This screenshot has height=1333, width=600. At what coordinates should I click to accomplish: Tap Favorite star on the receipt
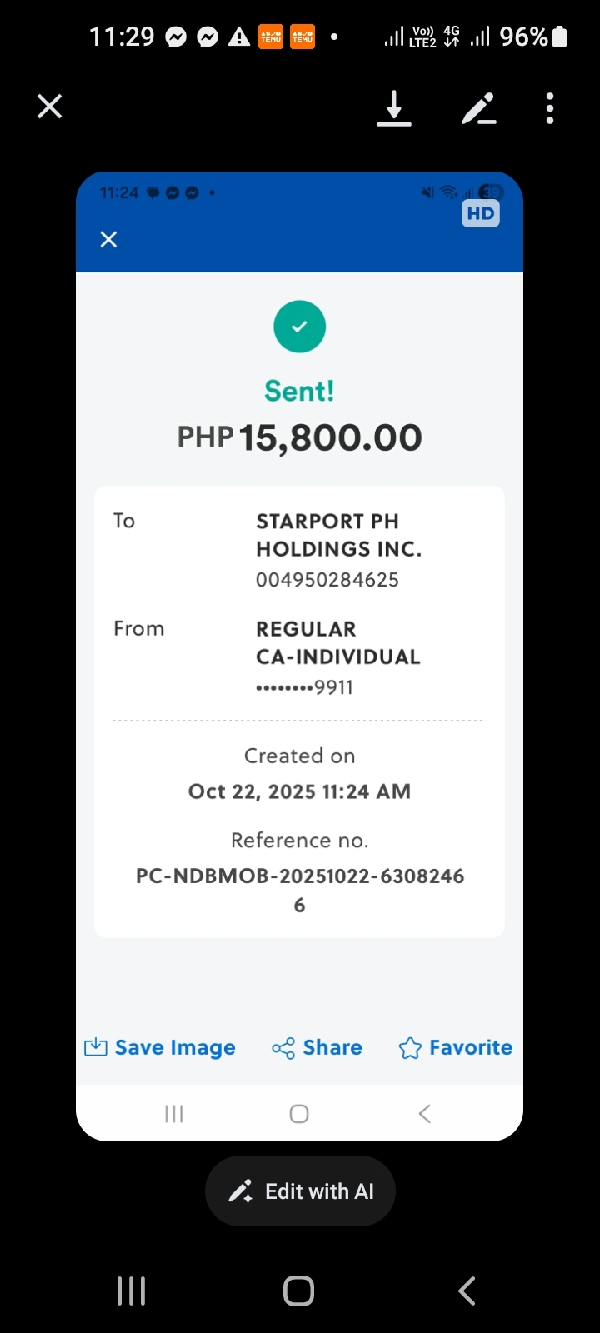click(x=455, y=1048)
